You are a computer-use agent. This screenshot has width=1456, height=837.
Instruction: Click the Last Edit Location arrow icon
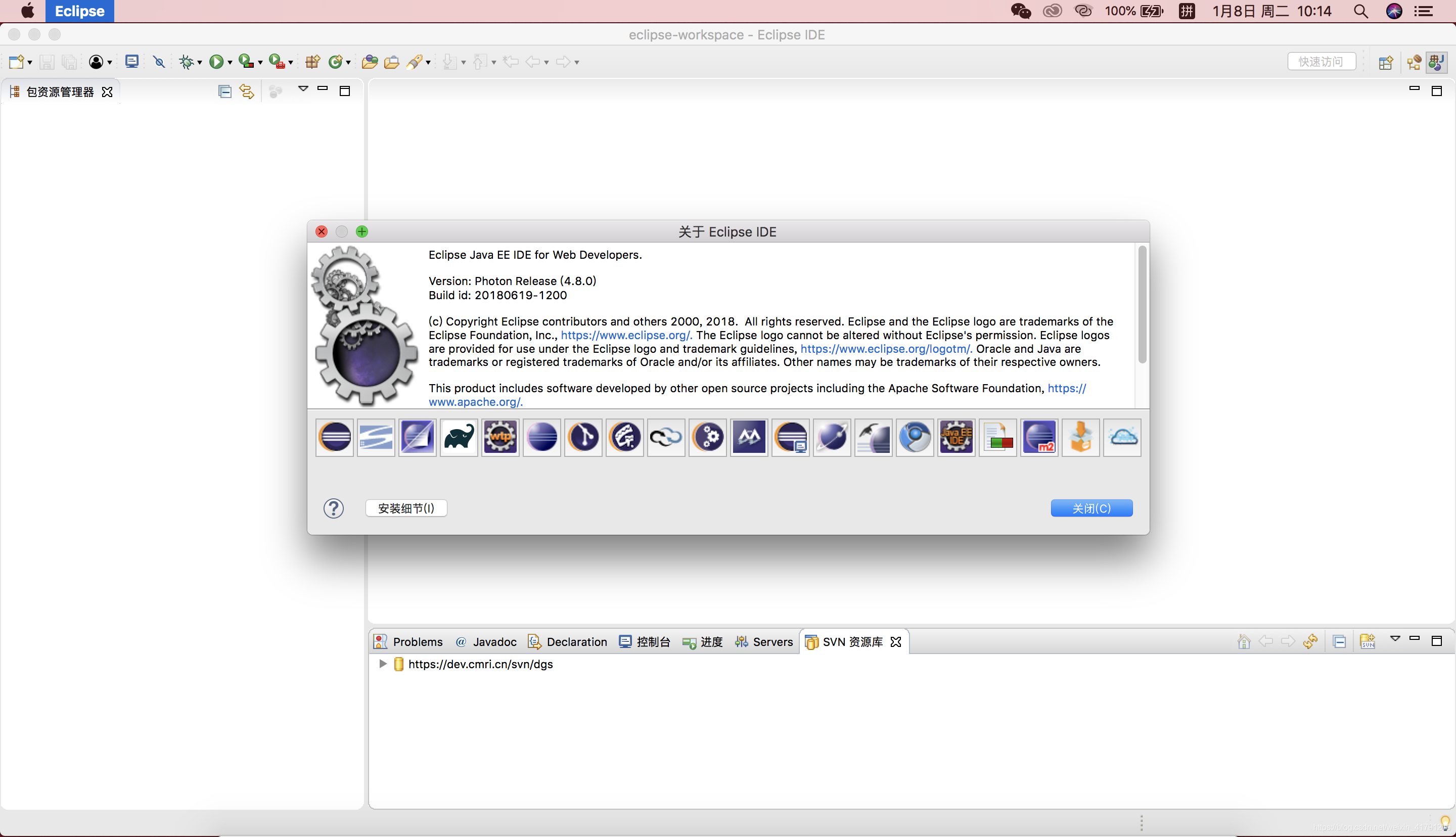pos(511,62)
